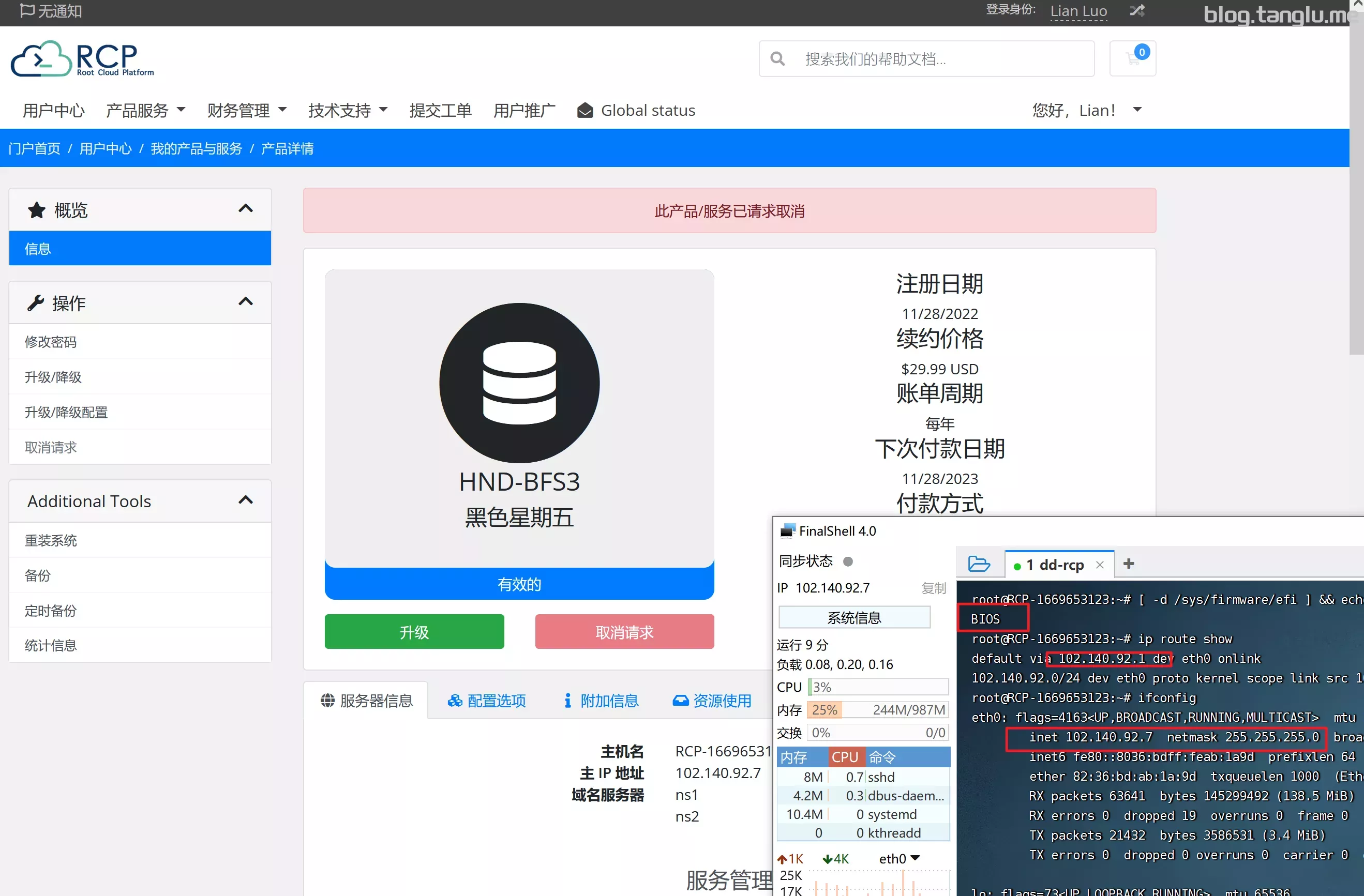This screenshot has width=1364, height=896.
Task: Open the 产品服务 dropdown menu
Action: 145,110
